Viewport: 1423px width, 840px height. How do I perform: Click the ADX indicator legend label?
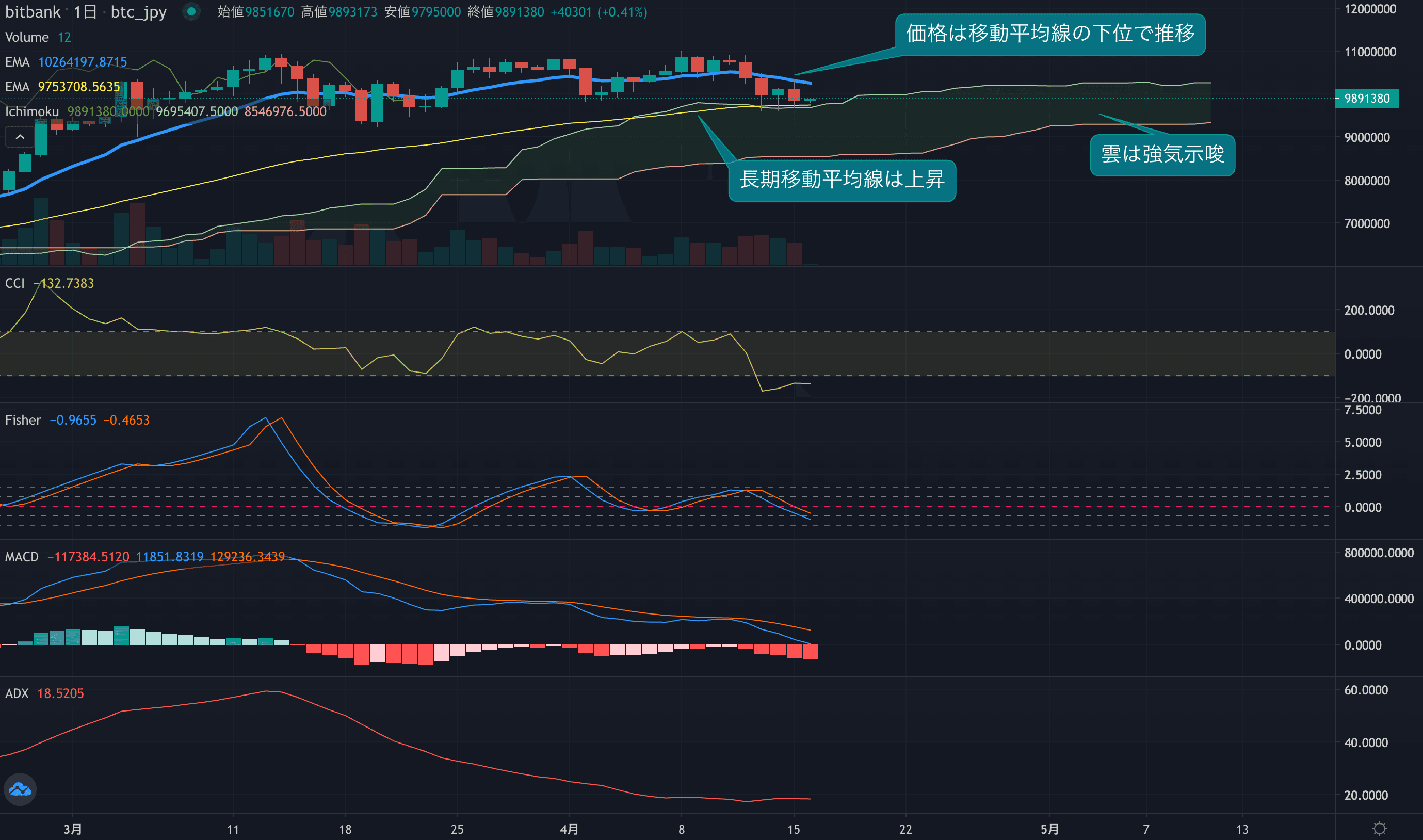[x=17, y=693]
